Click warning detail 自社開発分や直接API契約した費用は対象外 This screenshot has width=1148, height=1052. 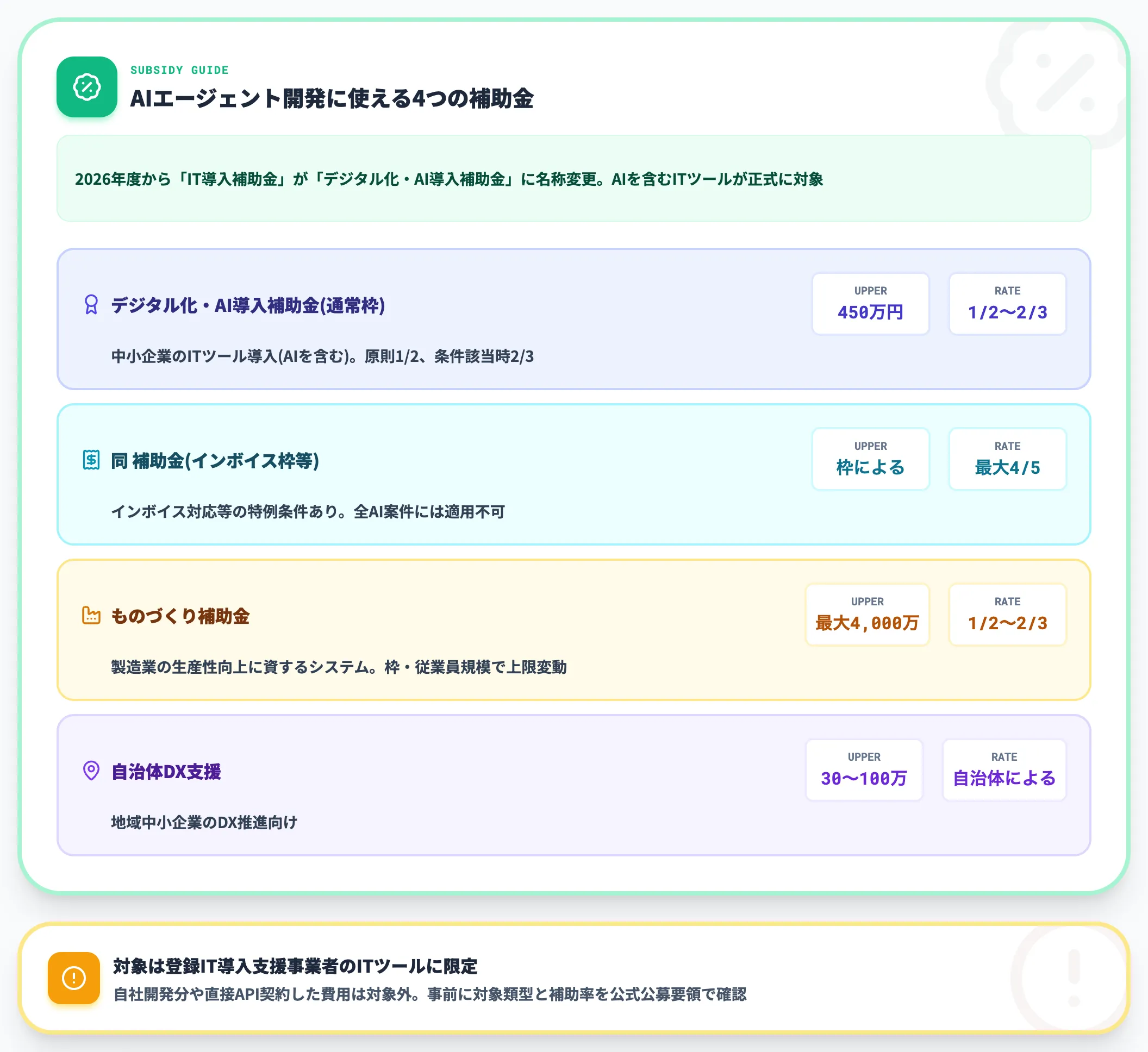(430, 994)
